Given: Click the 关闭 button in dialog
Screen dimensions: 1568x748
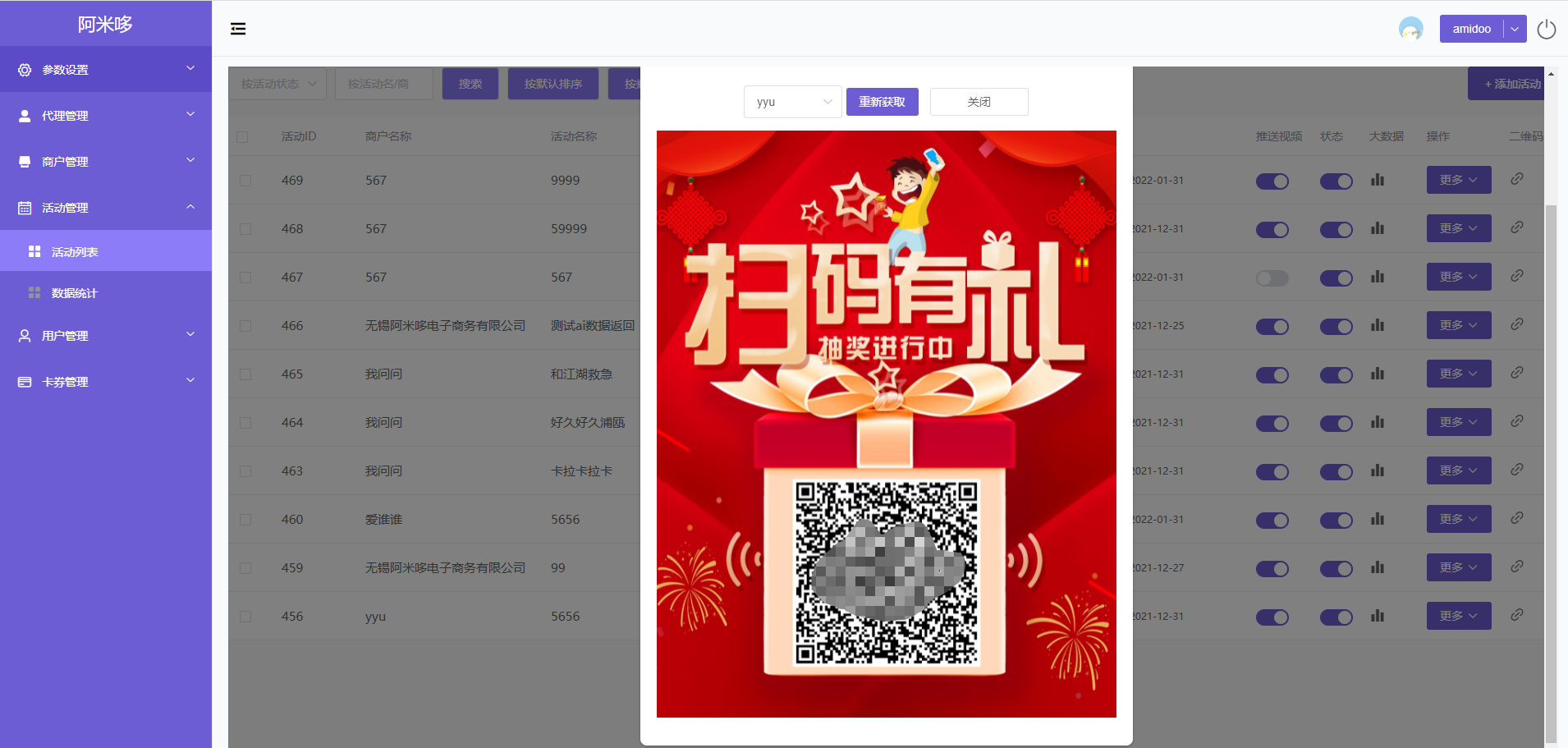Looking at the screenshot, I should point(979,102).
